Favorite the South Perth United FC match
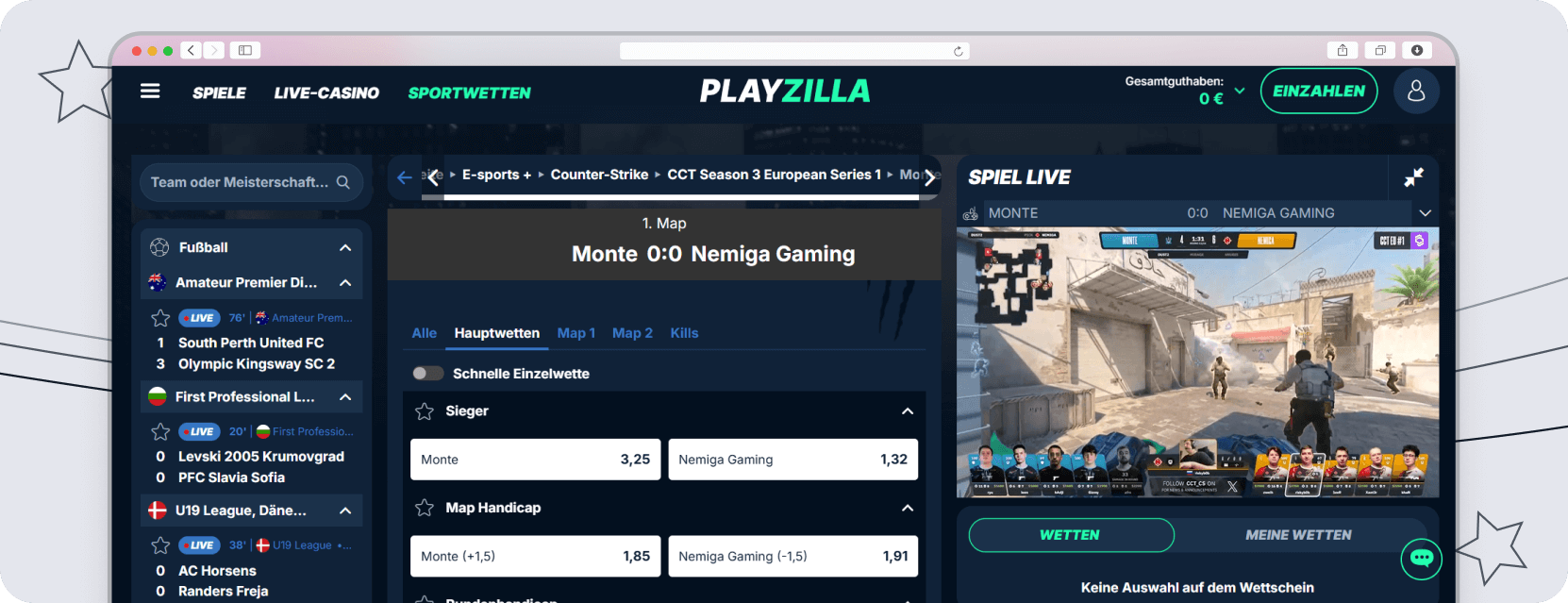The image size is (1568, 603). pos(160,318)
